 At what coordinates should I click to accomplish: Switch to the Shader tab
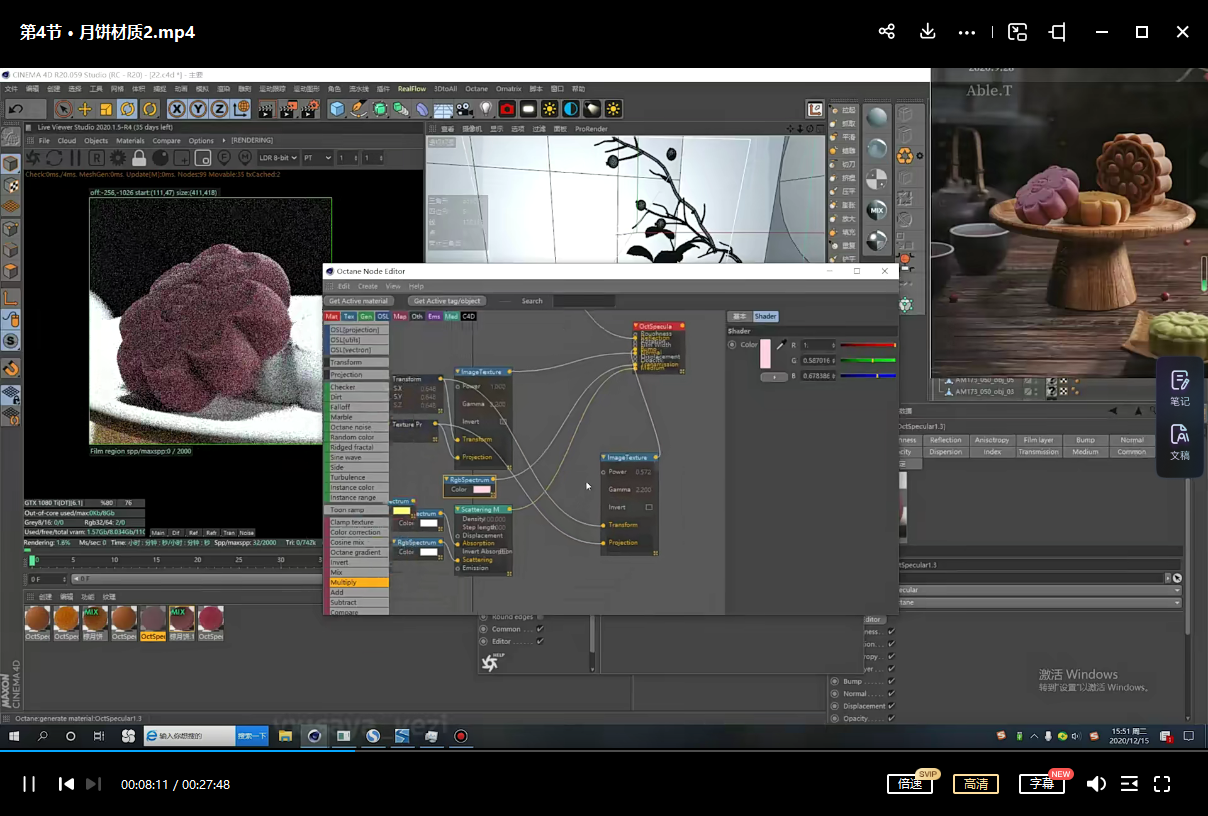tap(765, 316)
